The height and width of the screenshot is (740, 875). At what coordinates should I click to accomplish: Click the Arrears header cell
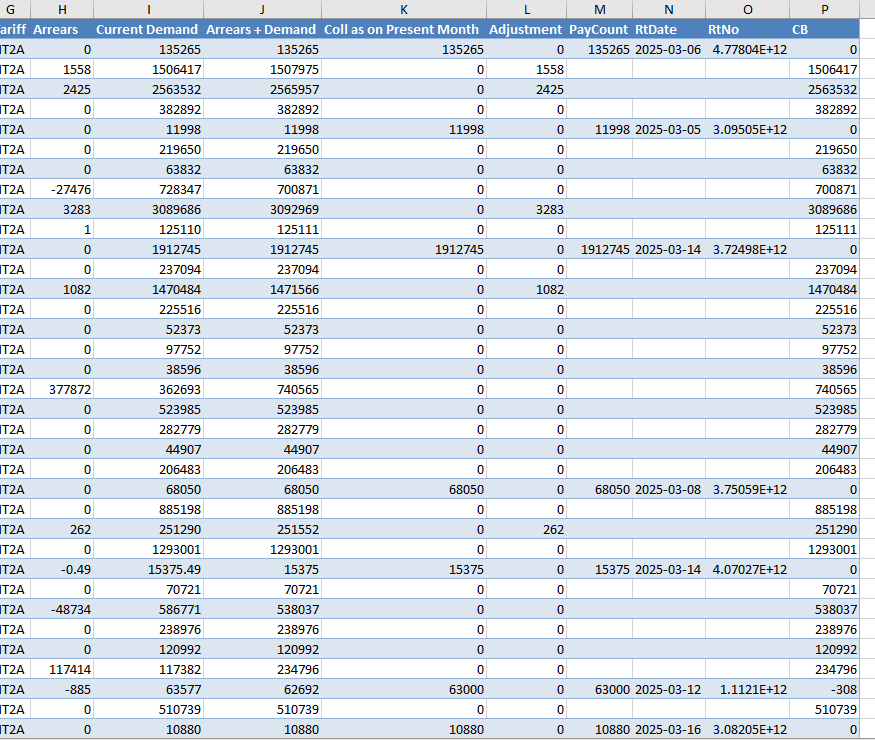[62, 30]
